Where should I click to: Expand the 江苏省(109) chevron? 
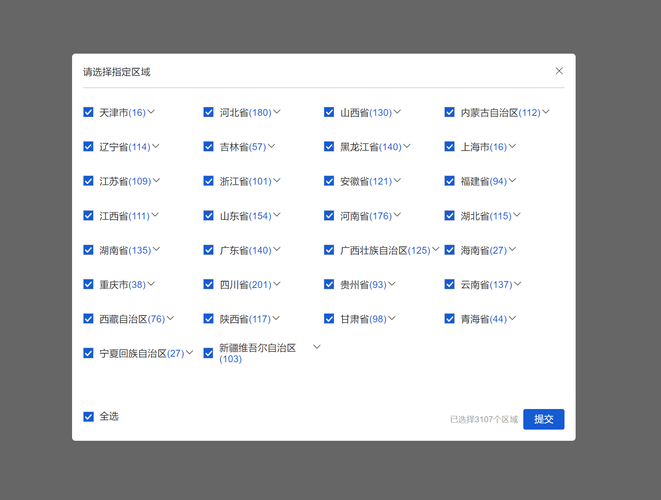pyautogui.click(x=156, y=180)
